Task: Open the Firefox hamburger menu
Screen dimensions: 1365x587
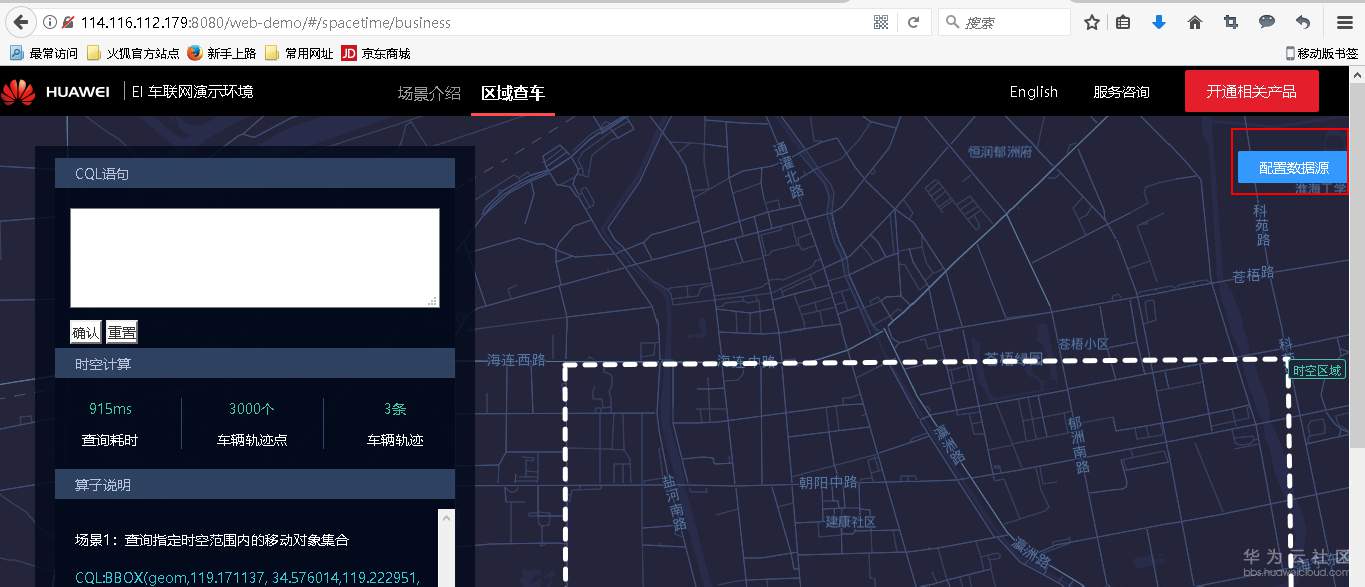Action: [x=1345, y=22]
